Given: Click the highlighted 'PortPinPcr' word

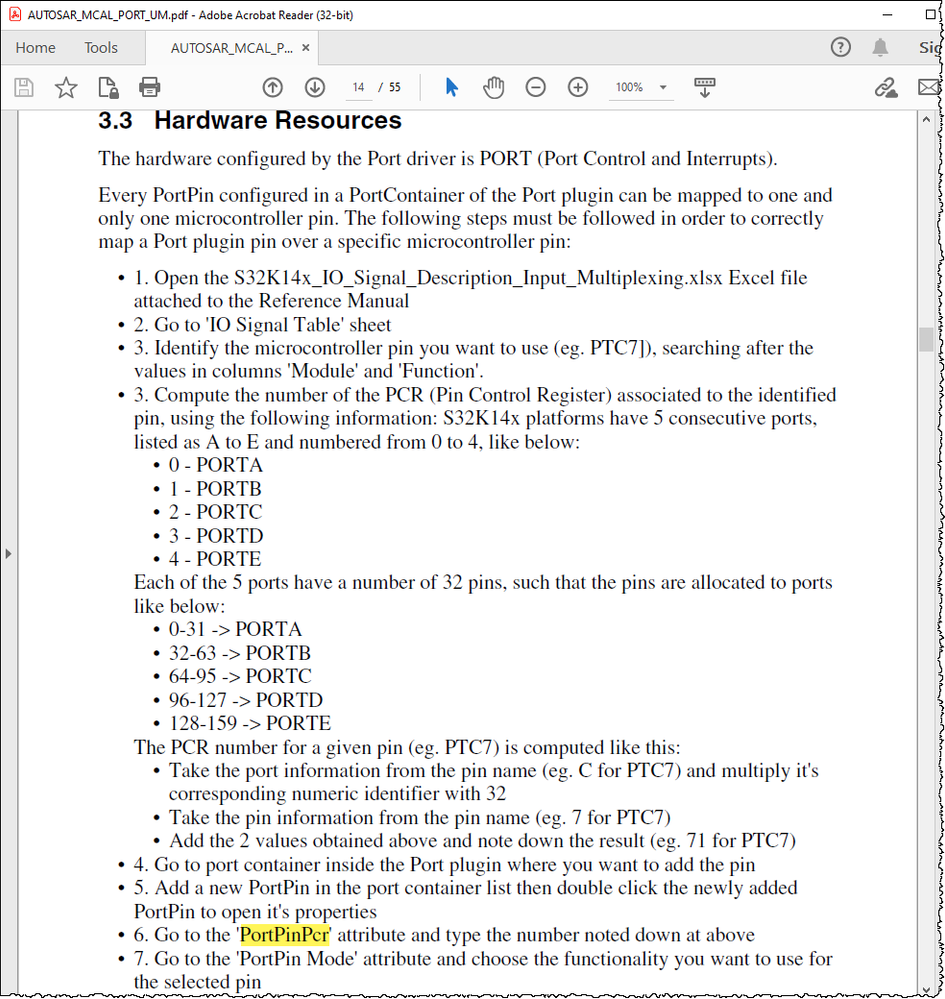Looking at the screenshot, I should click(x=284, y=935).
